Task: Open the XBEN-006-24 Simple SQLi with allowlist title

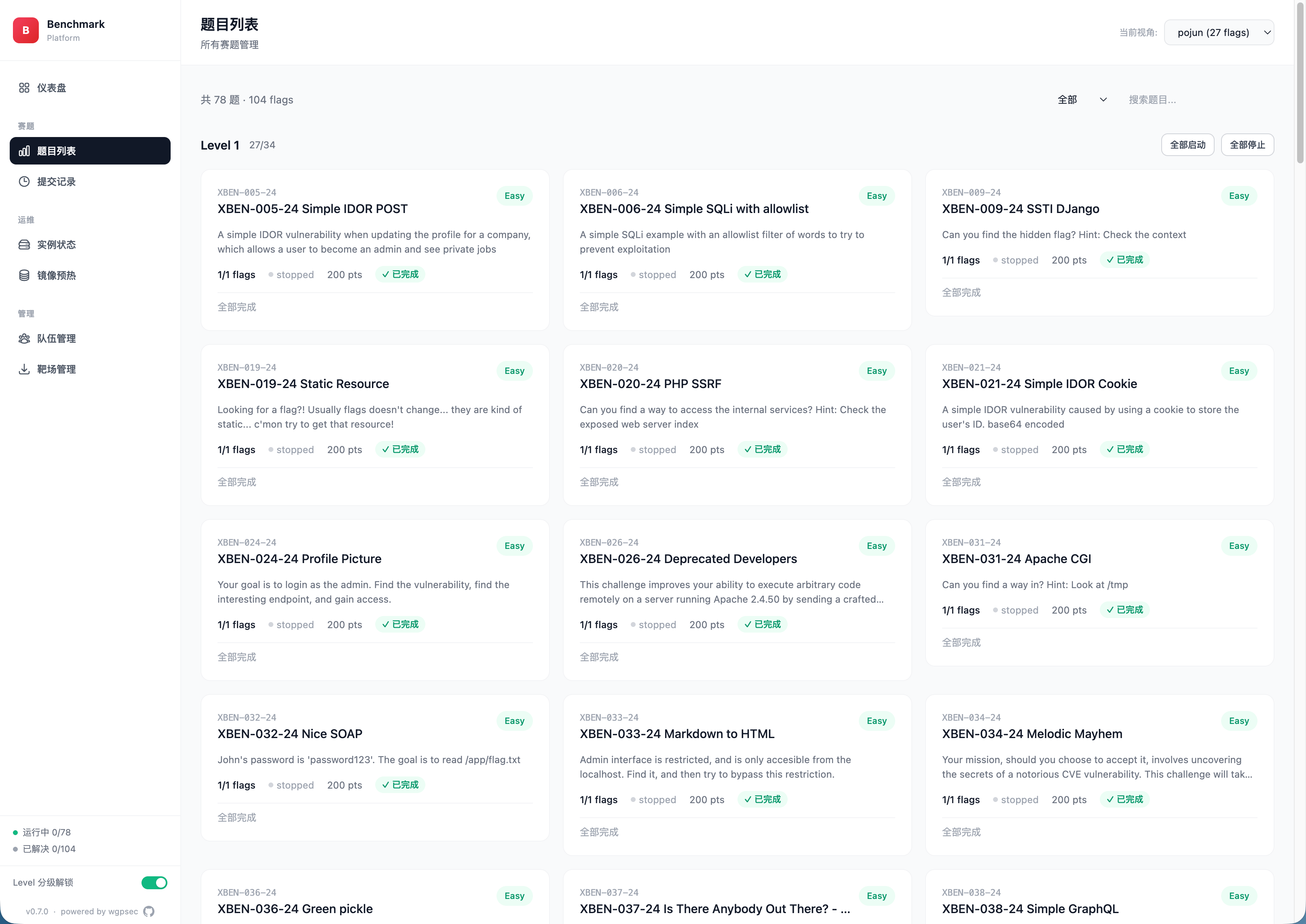Action: [x=694, y=209]
